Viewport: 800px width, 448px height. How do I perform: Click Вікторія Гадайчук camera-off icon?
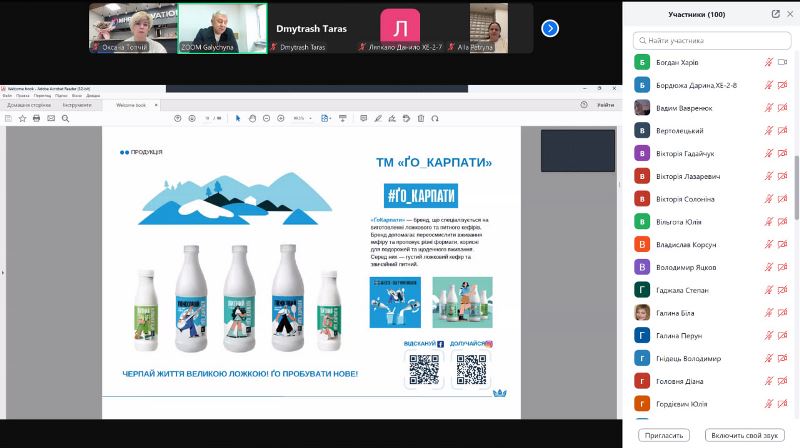pyautogui.click(x=782, y=154)
